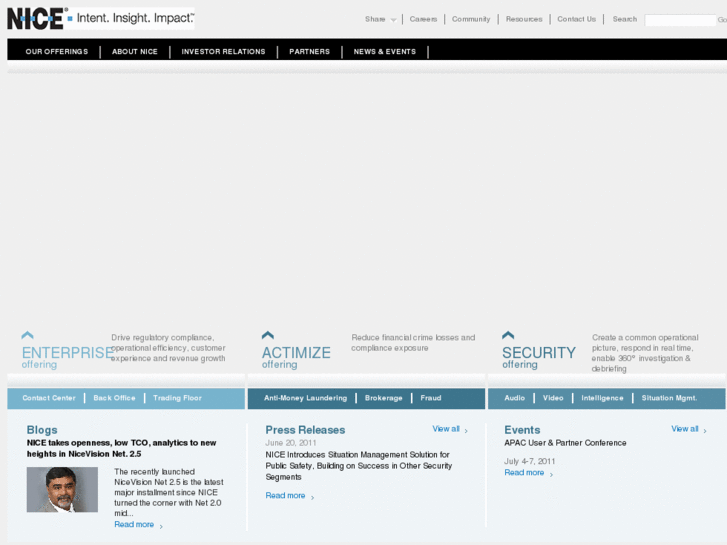The height and width of the screenshot is (545, 727).
Task: Open the NiceVision Net 2.5 blog headline
Action: point(121,448)
